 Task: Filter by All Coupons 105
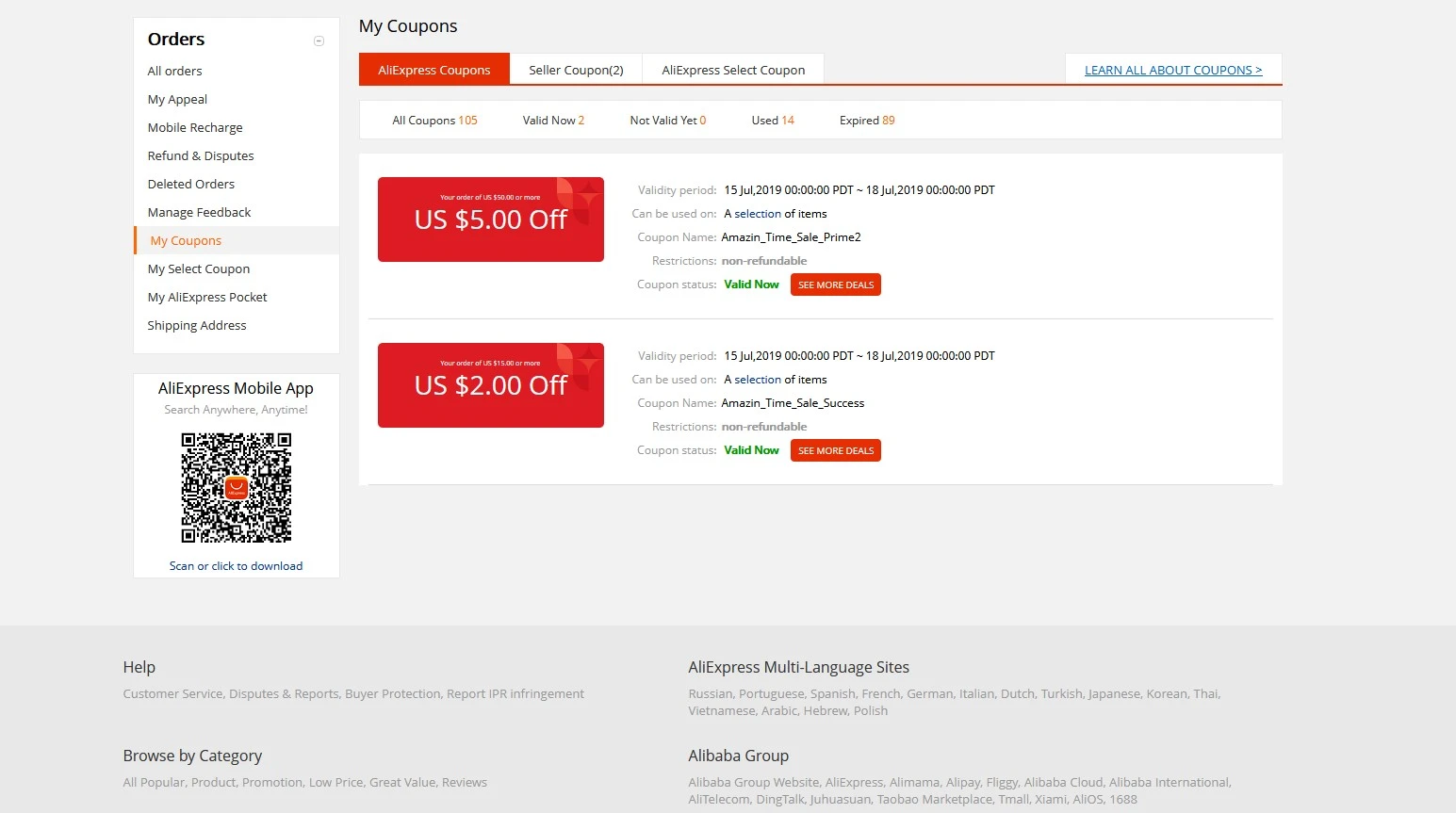coord(434,121)
